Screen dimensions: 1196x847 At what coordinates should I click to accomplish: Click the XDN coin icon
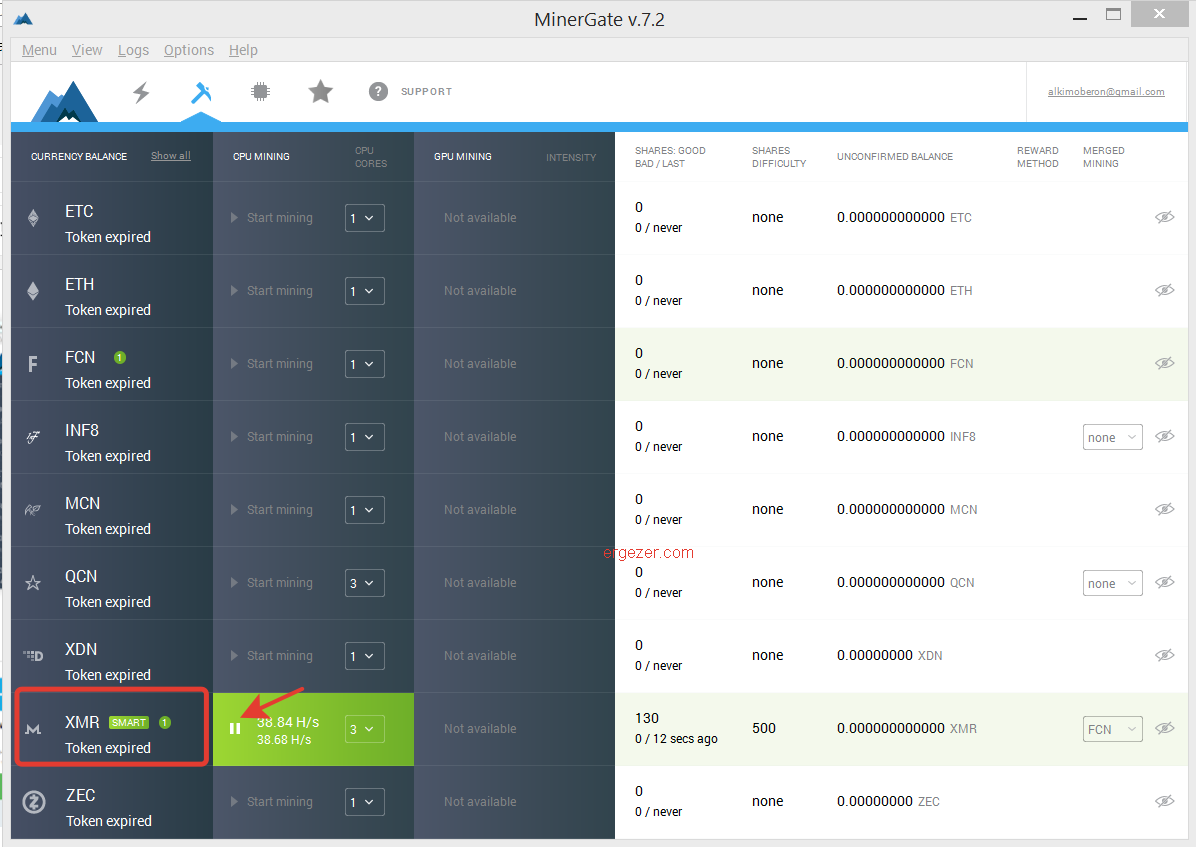[33, 655]
